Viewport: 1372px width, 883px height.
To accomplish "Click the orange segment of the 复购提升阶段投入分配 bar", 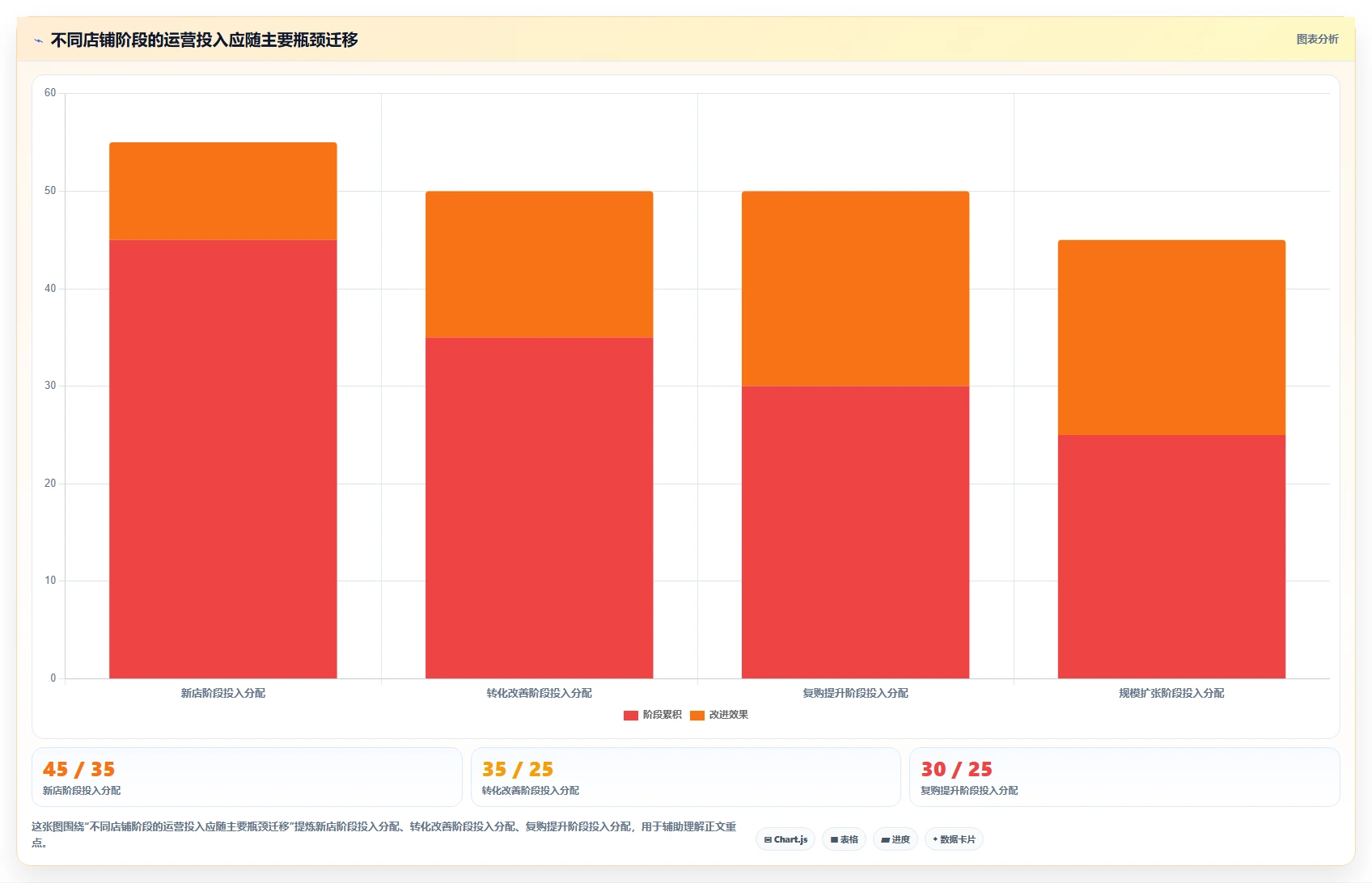I will point(856,289).
